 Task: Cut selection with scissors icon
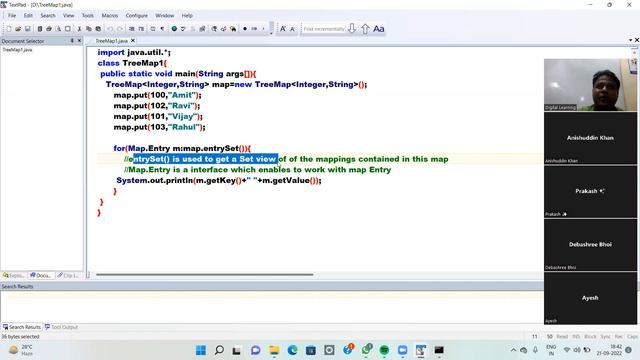tap(79, 29)
